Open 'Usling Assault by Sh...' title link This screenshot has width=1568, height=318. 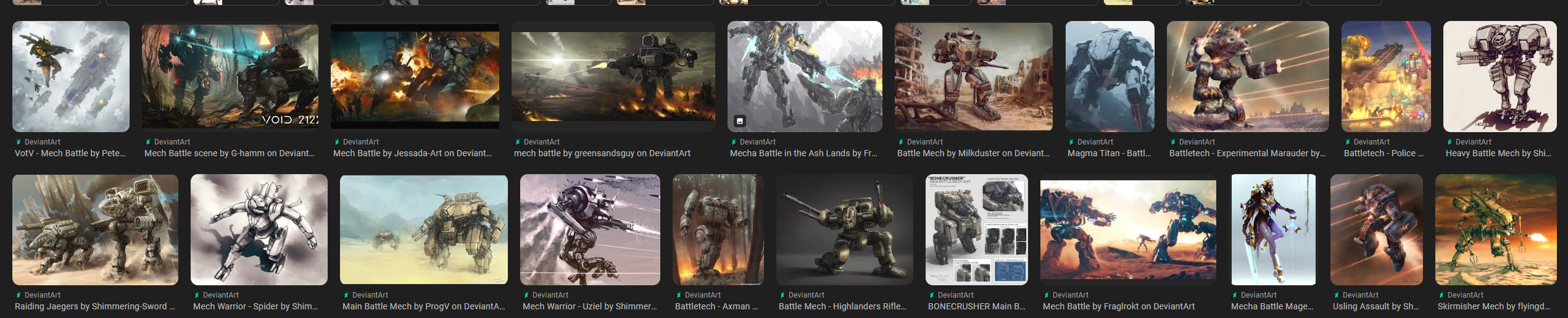(x=1375, y=306)
